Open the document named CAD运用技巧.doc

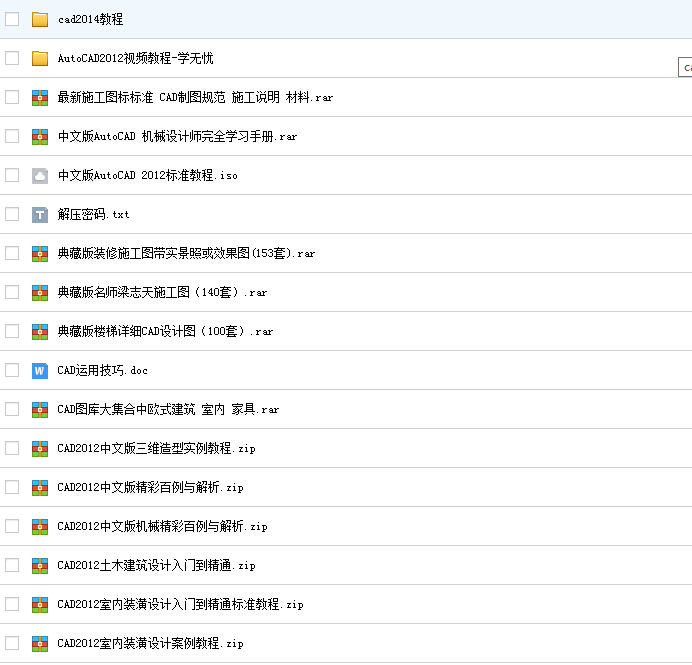coord(102,370)
